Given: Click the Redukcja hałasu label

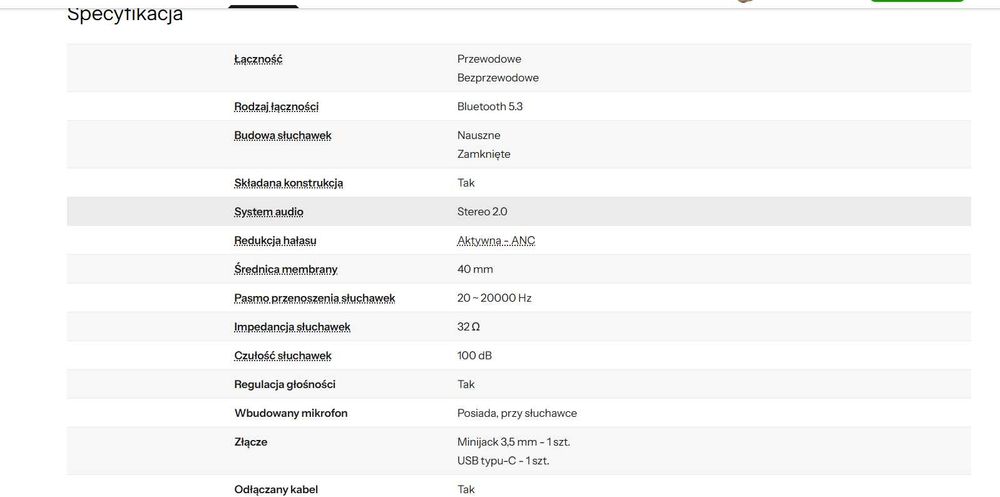Looking at the screenshot, I should point(275,241).
